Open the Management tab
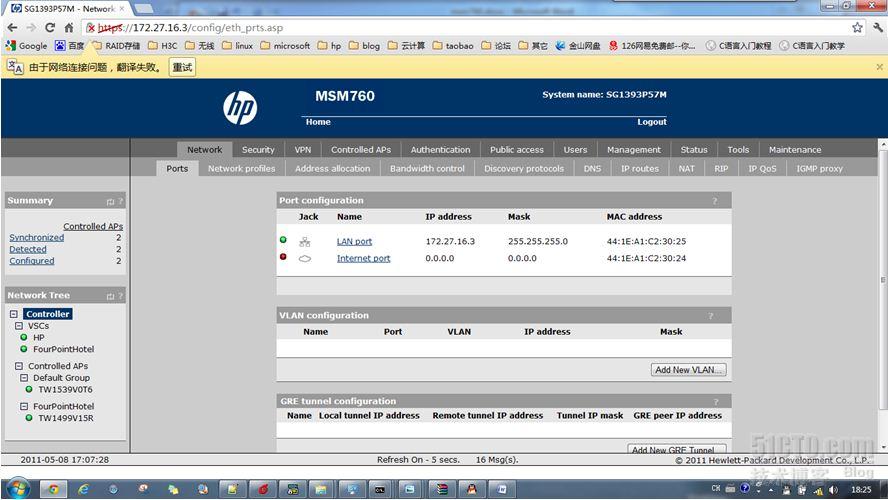 click(634, 149)
